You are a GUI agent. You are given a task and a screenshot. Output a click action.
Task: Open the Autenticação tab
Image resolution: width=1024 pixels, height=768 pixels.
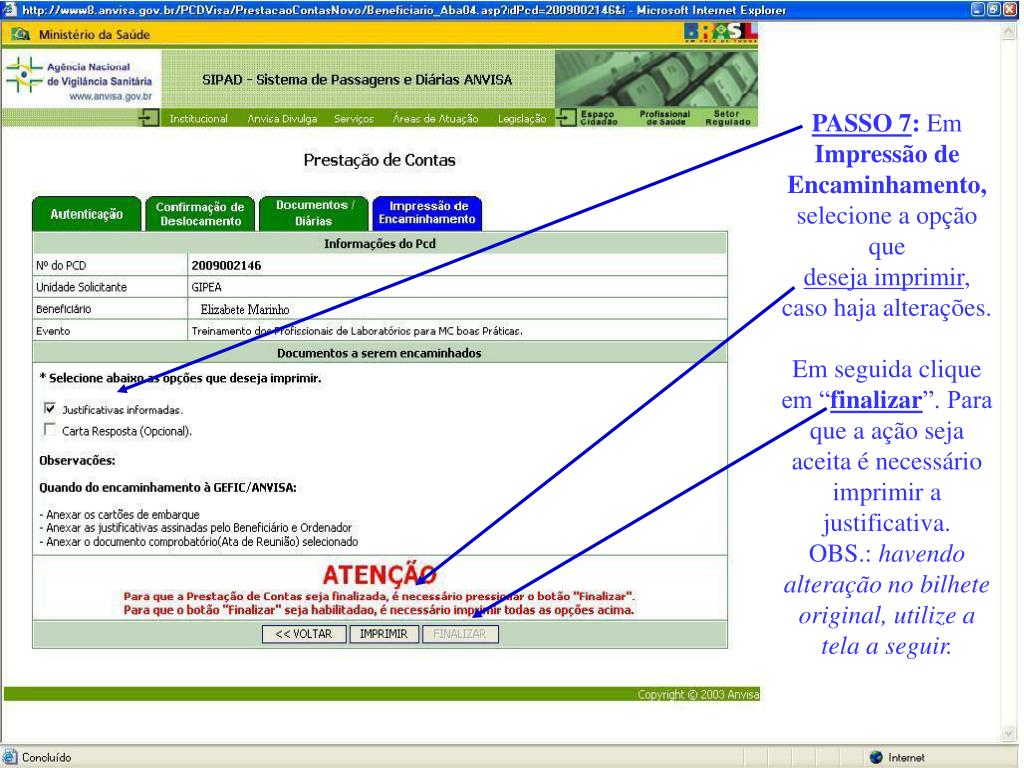click(x=87, y=213)
